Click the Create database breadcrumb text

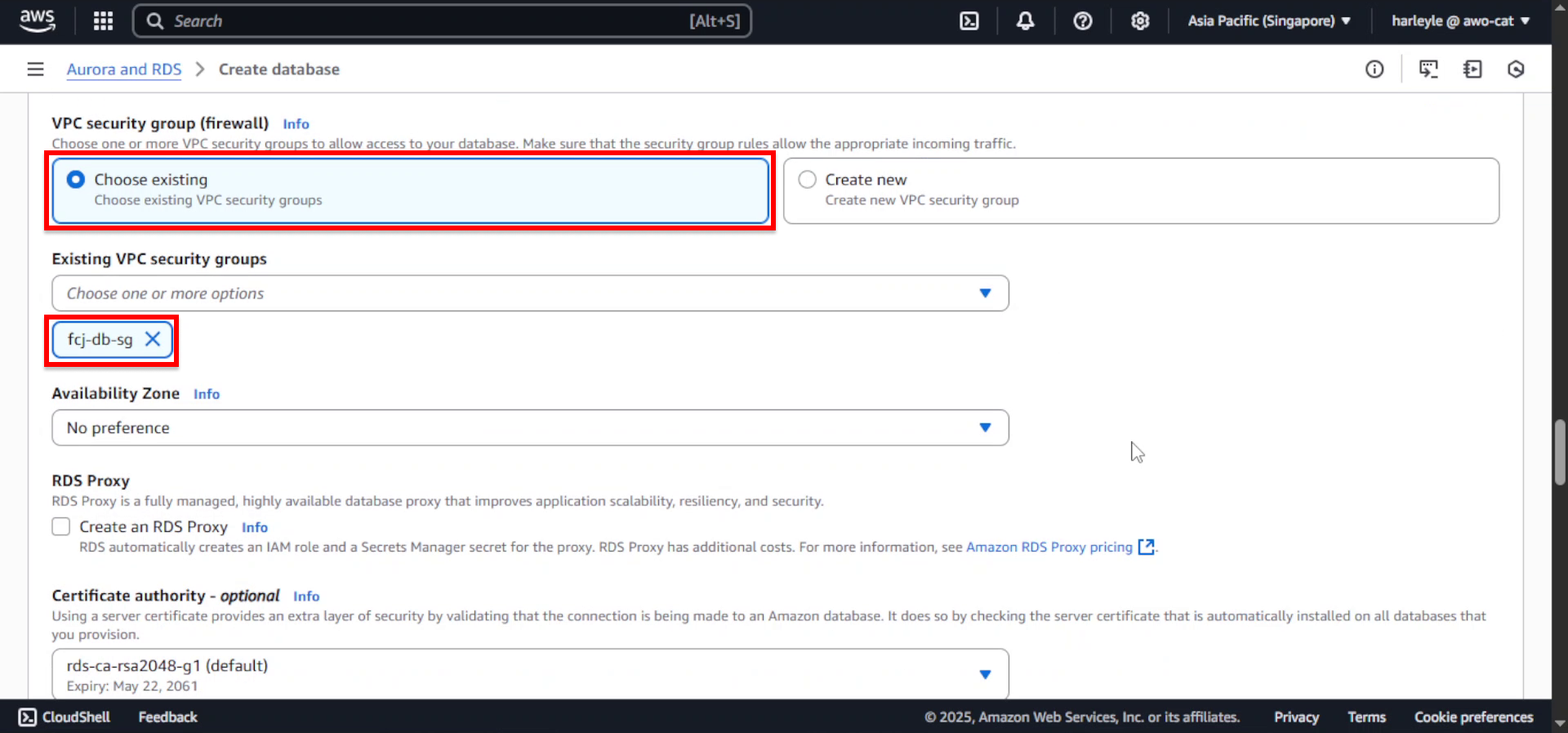[279, 69]
